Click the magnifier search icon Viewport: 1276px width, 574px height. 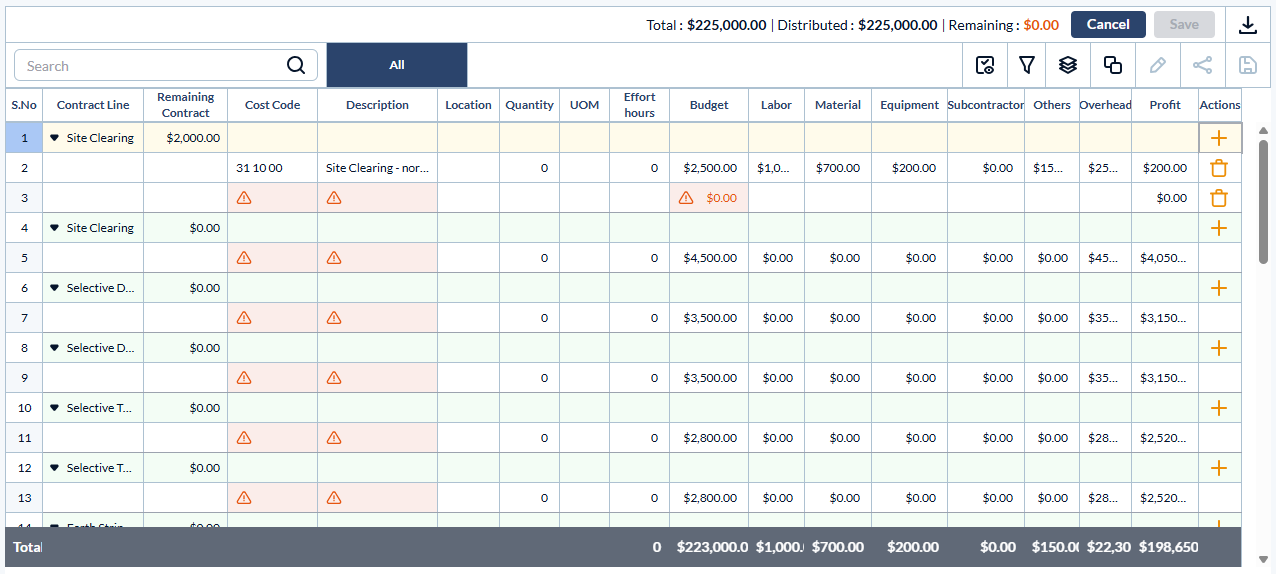[296, 65]
